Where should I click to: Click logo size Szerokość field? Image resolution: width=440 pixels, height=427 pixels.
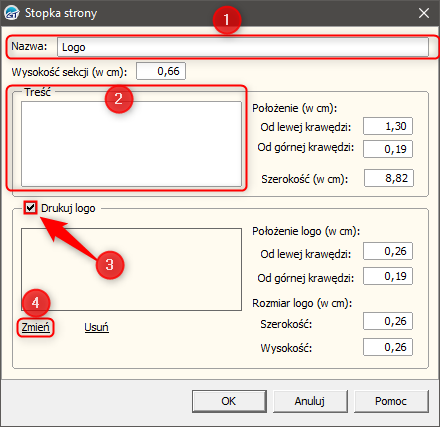pyautogui.click(x=388, y=321)
